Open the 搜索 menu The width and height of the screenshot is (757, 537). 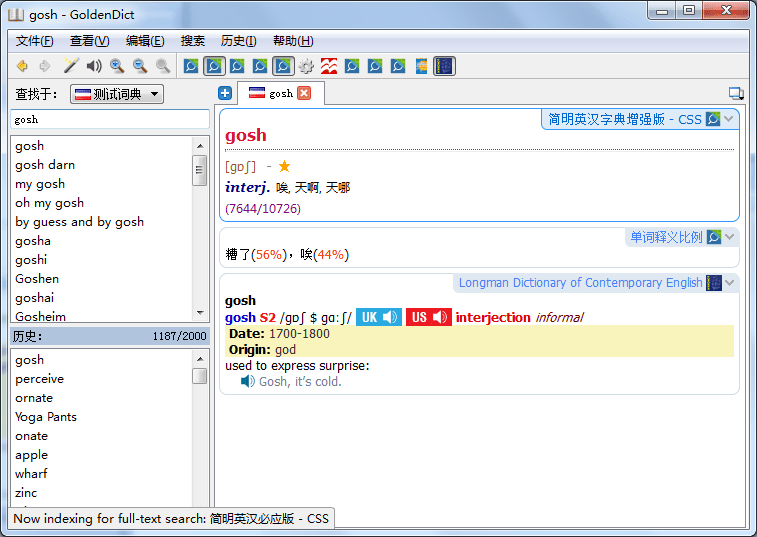coord(193,41)
